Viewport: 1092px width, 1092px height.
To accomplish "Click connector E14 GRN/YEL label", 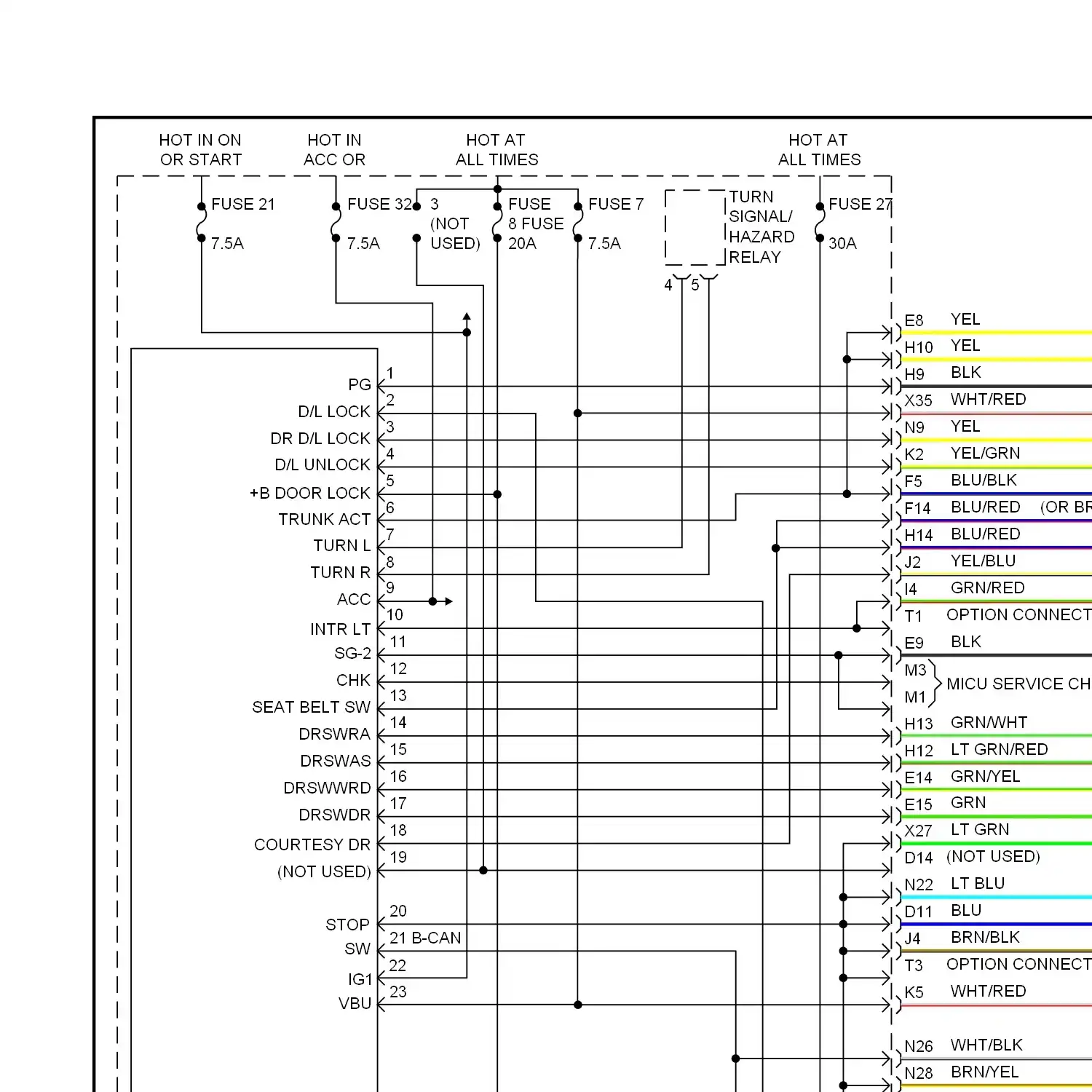I will (962, 778).
